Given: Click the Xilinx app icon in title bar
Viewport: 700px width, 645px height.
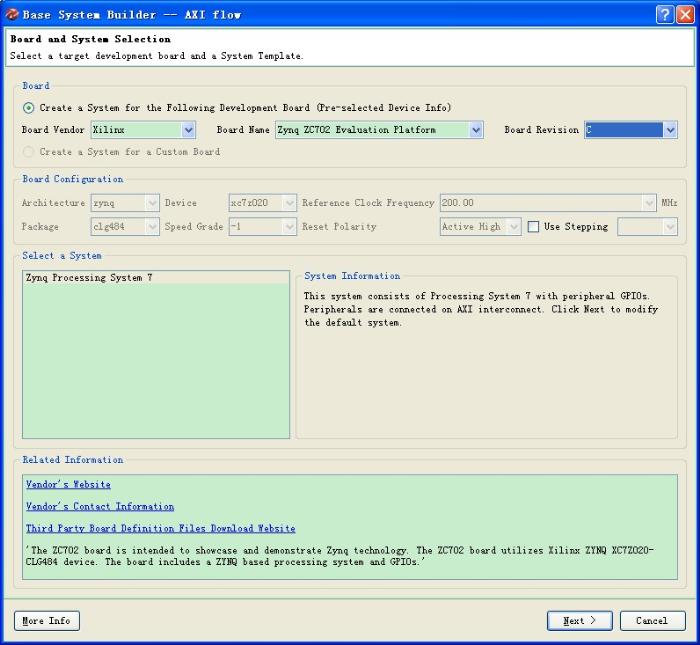Looking at the screenshot, I should coord(12,15).
